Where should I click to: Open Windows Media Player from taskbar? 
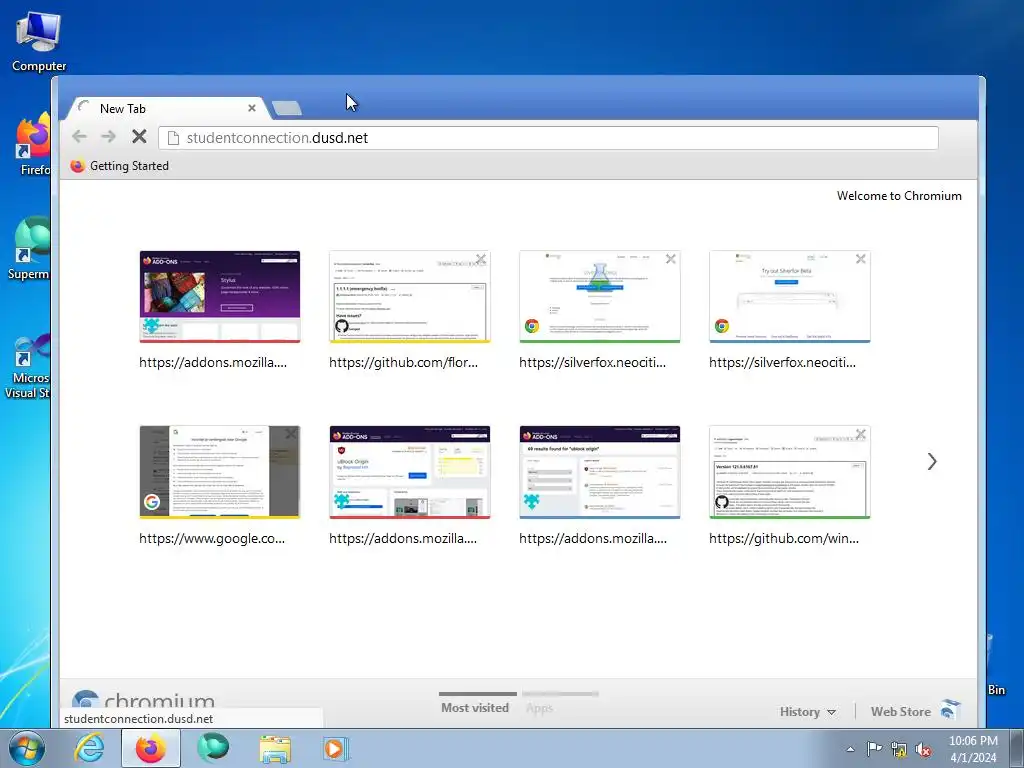(x=336, y=748)
